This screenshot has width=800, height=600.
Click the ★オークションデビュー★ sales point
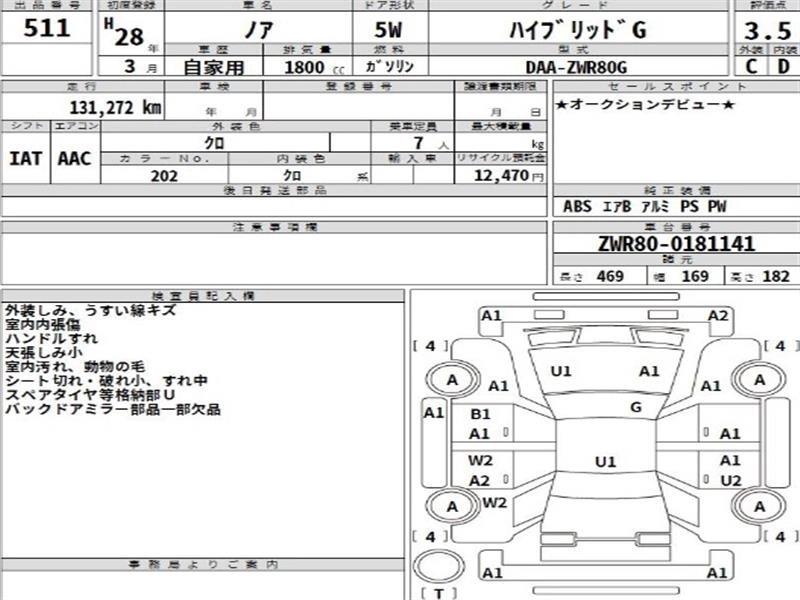click(645, 105)
